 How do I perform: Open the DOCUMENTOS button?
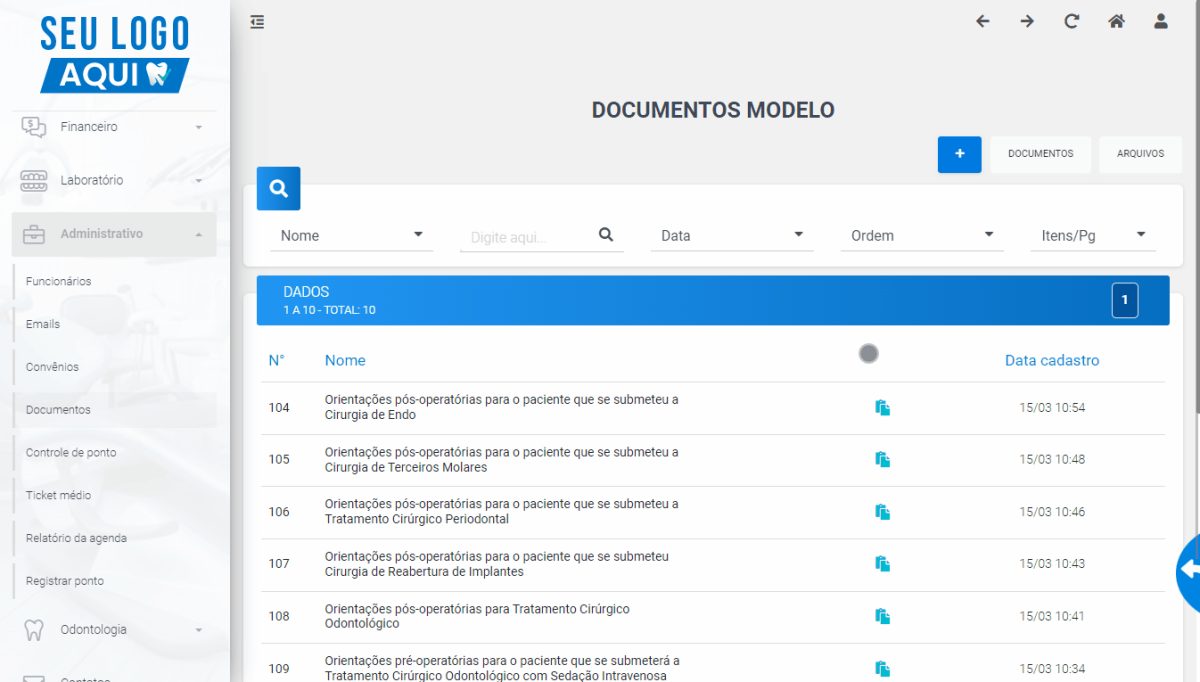point(1041,154)
